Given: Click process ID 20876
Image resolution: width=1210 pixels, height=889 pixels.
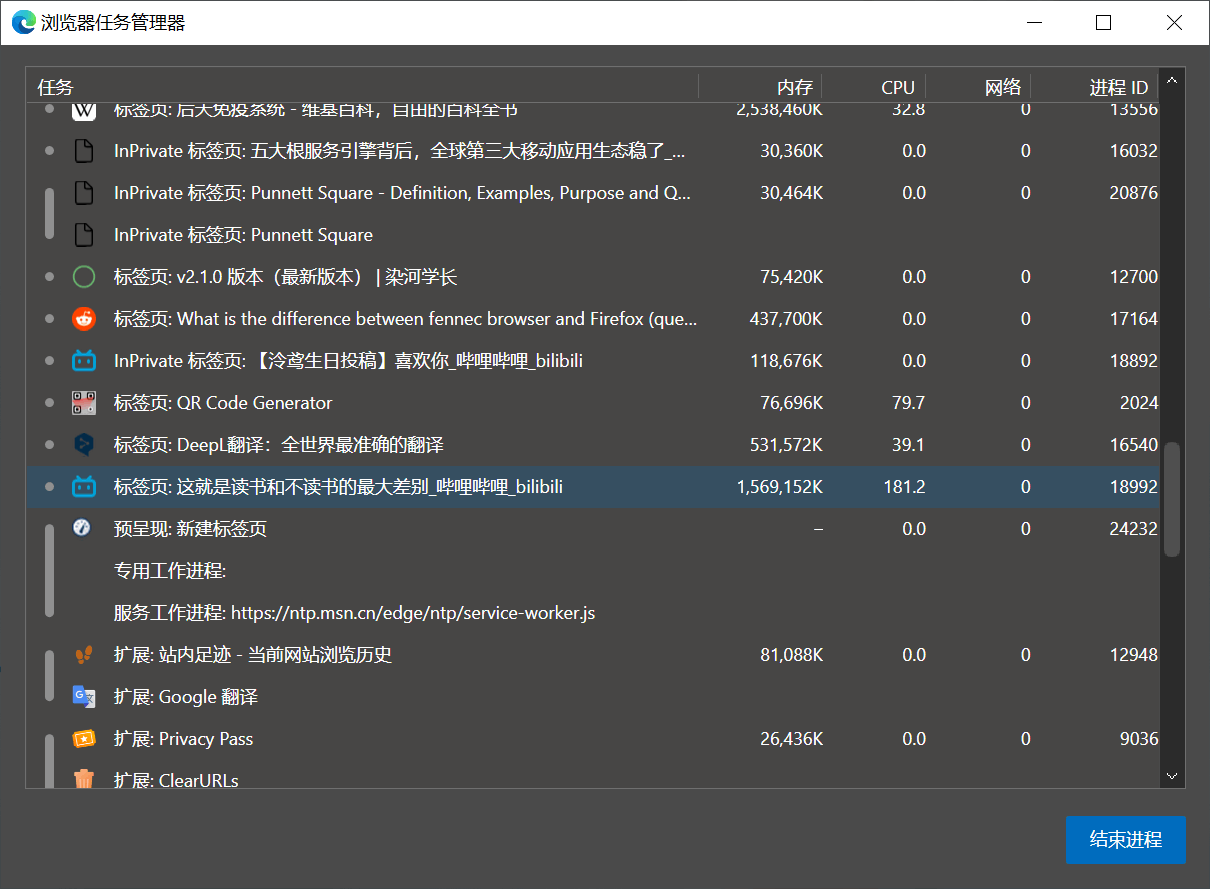Looking at the screenshot, I should click(x=1134, y=193).
